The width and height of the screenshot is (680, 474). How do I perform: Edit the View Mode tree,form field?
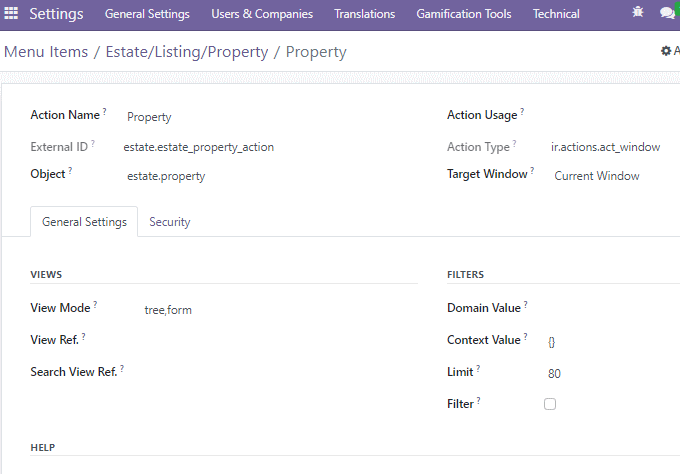(278, 310)
